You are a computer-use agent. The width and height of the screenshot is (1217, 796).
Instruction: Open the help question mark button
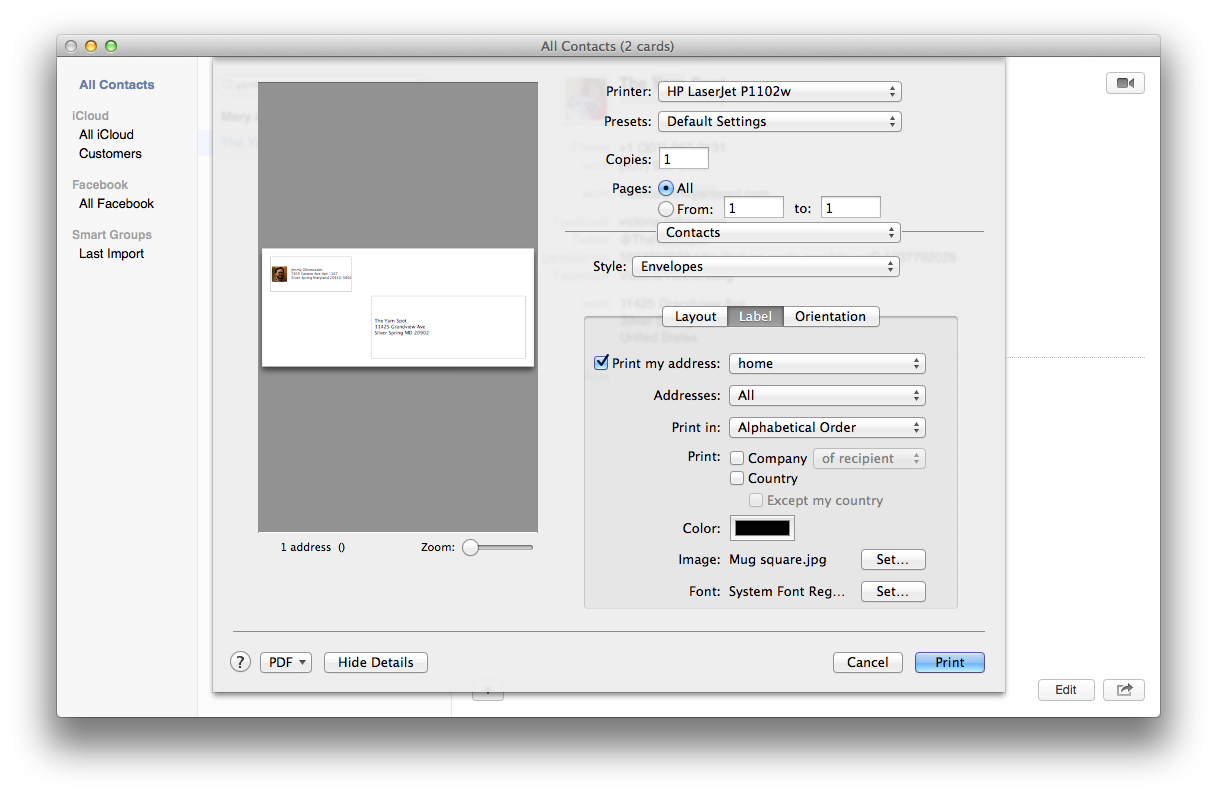pos(240,662)
